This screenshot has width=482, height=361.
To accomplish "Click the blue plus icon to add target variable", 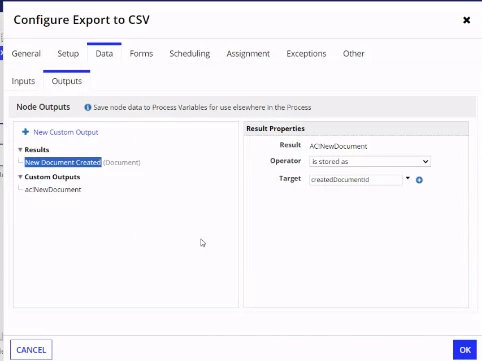I will [x=419, y=180].
